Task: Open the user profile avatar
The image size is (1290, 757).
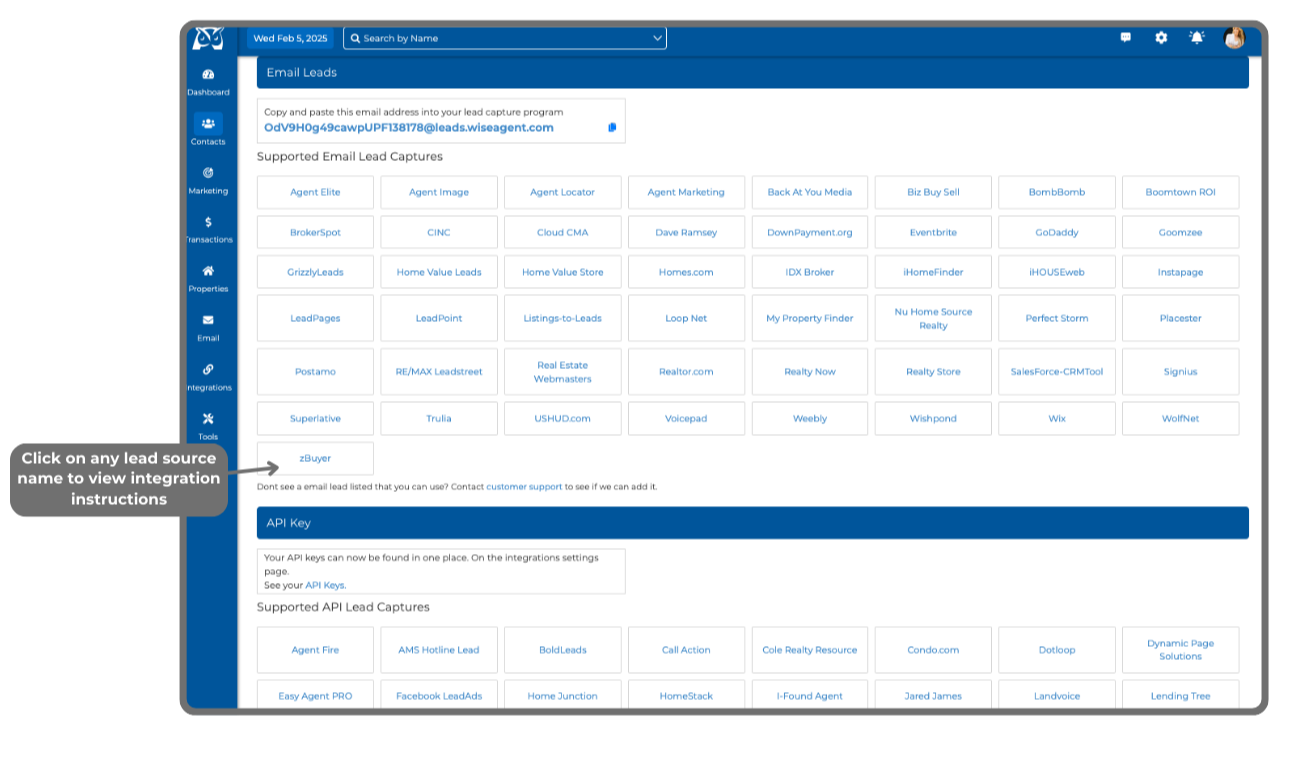Action: coord(1234,38)
